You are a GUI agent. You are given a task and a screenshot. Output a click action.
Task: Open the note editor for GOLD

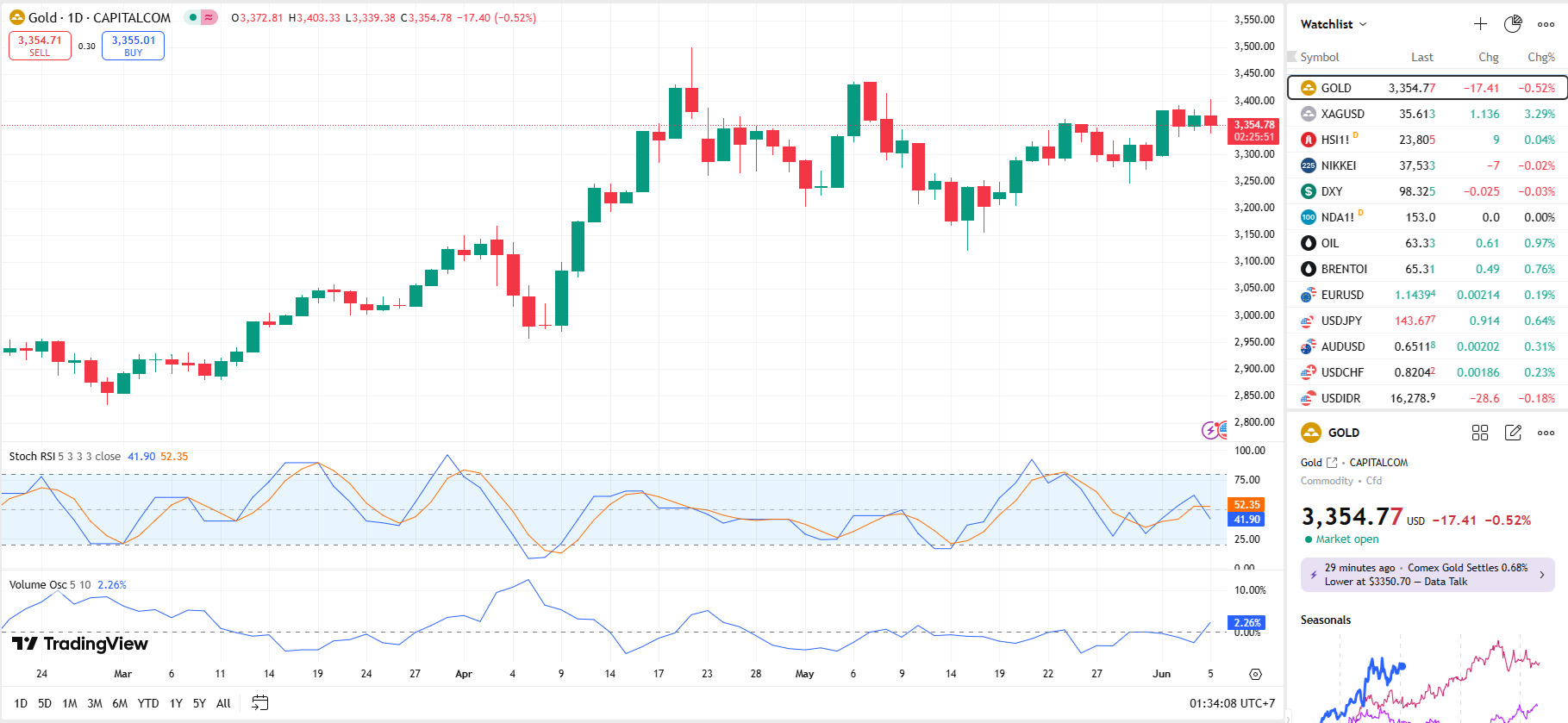(x=1513, y=433)
